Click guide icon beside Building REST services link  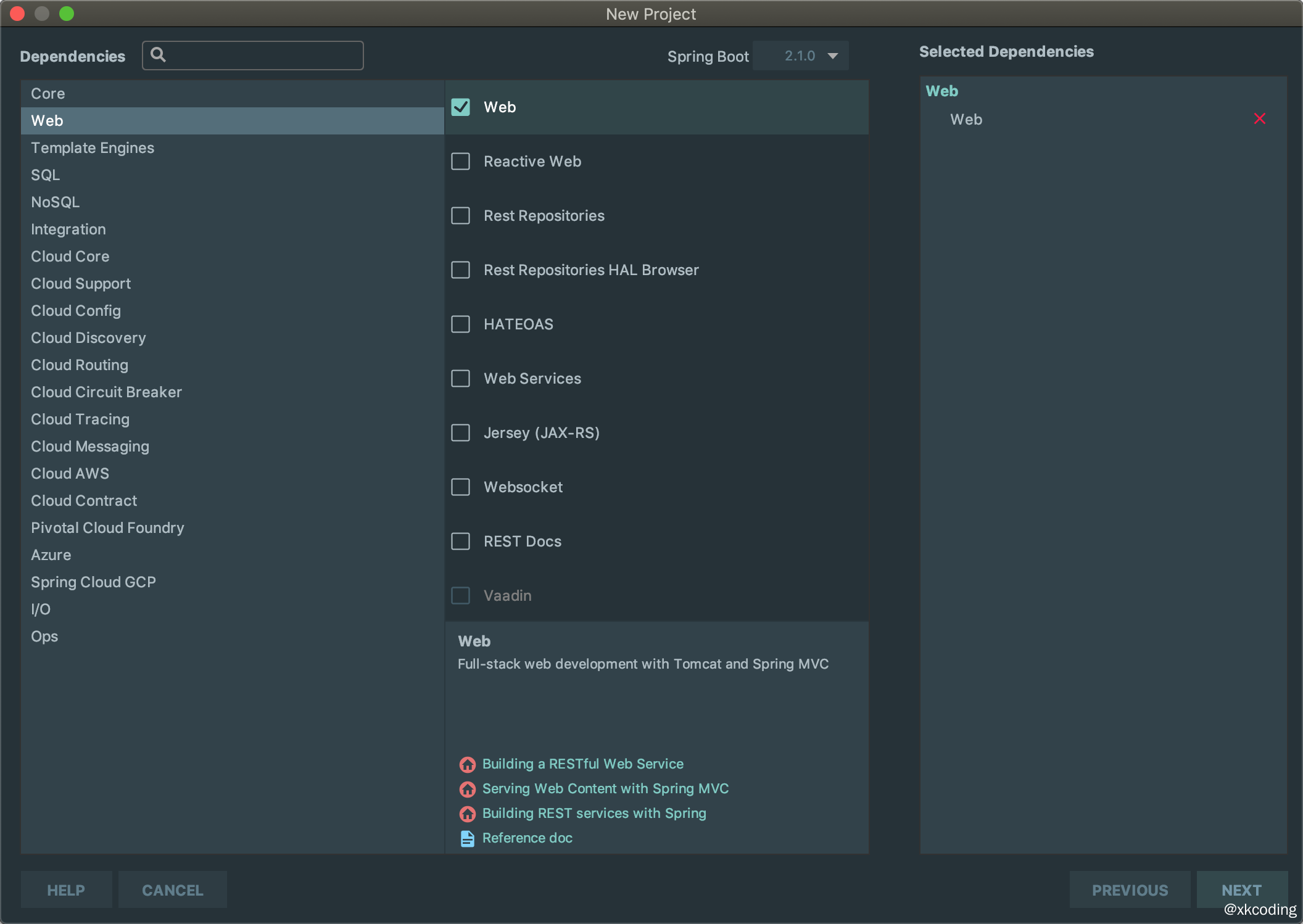(x=468, y=814)
